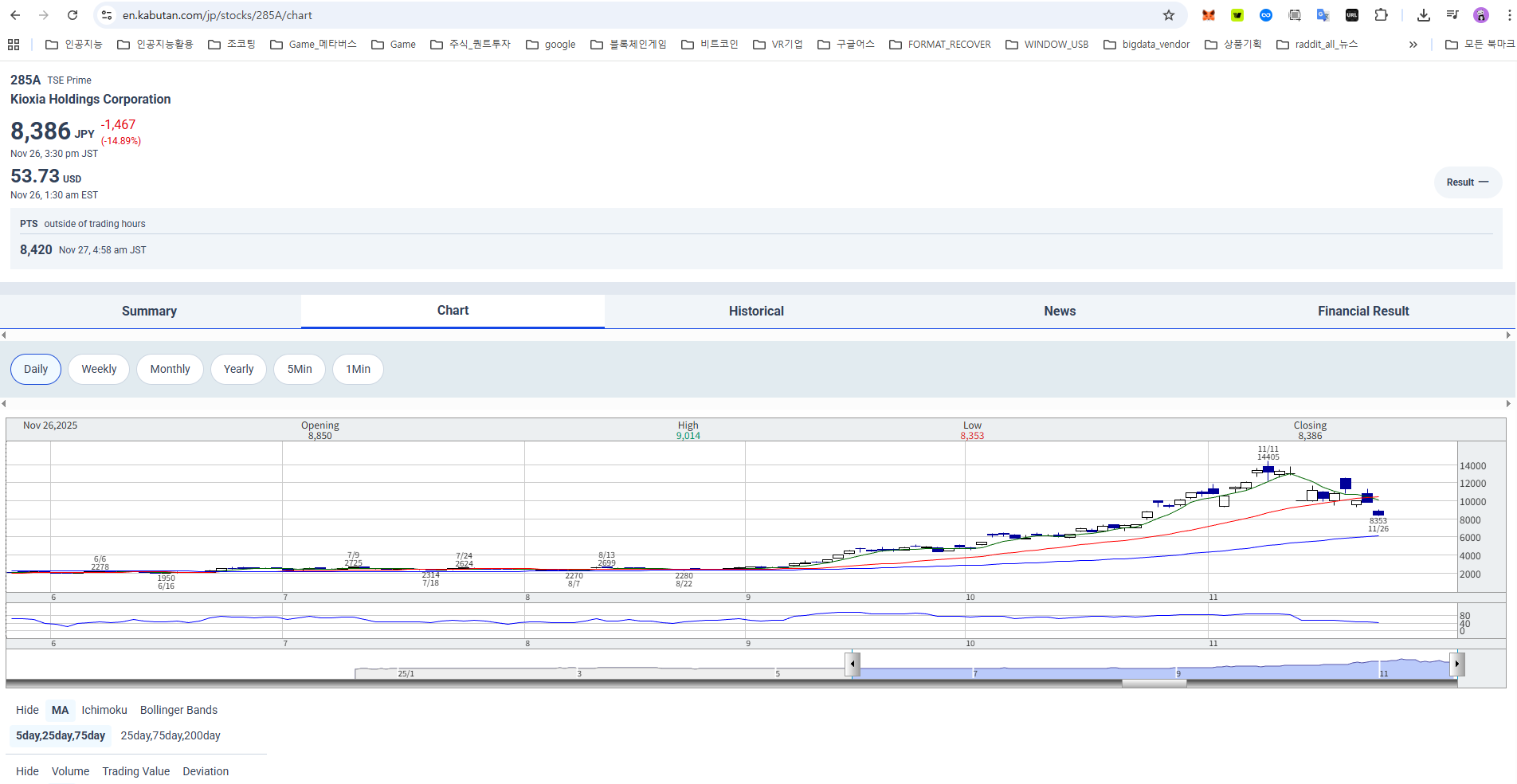Go back to the previous page
The width and height of the screenshot is (1517, 784).
click(x=15, y=15)
